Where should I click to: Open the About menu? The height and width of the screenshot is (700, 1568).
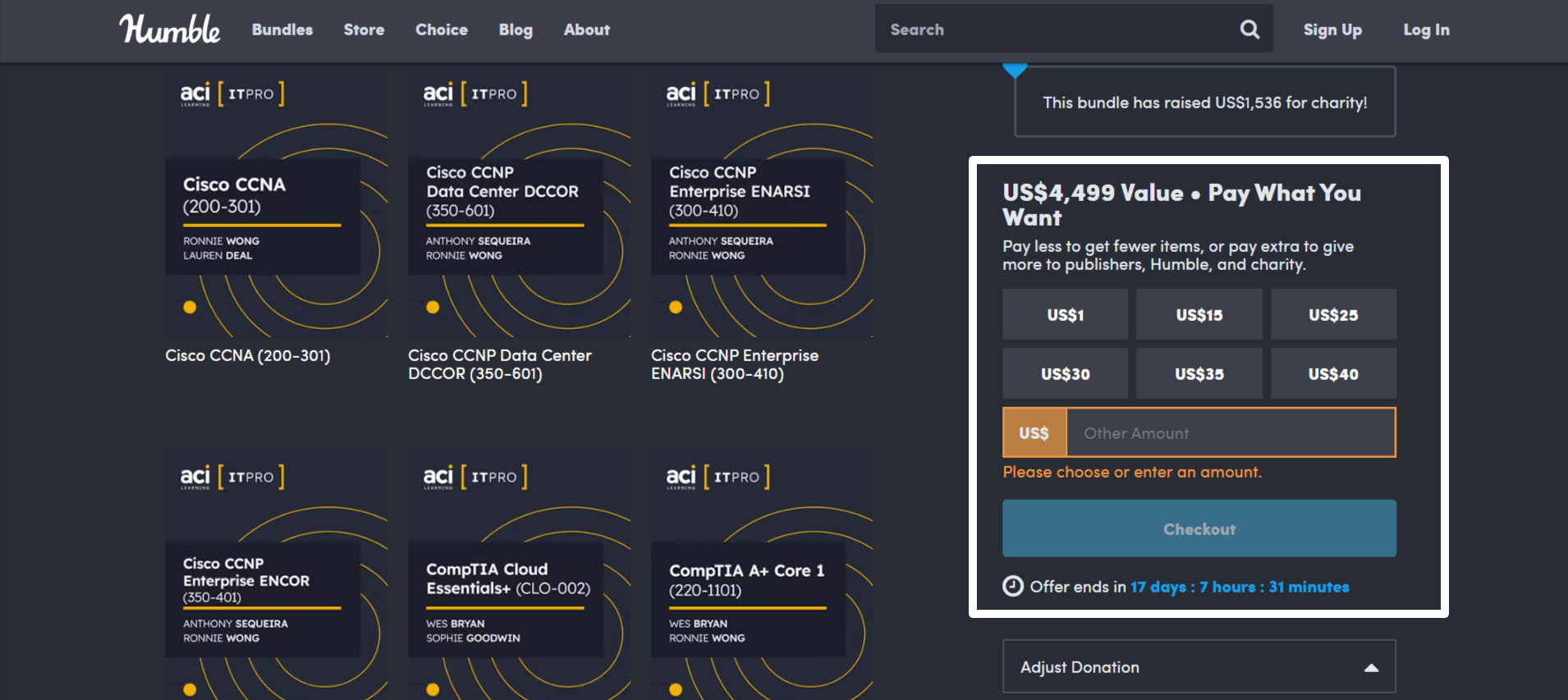coord(586,30)
